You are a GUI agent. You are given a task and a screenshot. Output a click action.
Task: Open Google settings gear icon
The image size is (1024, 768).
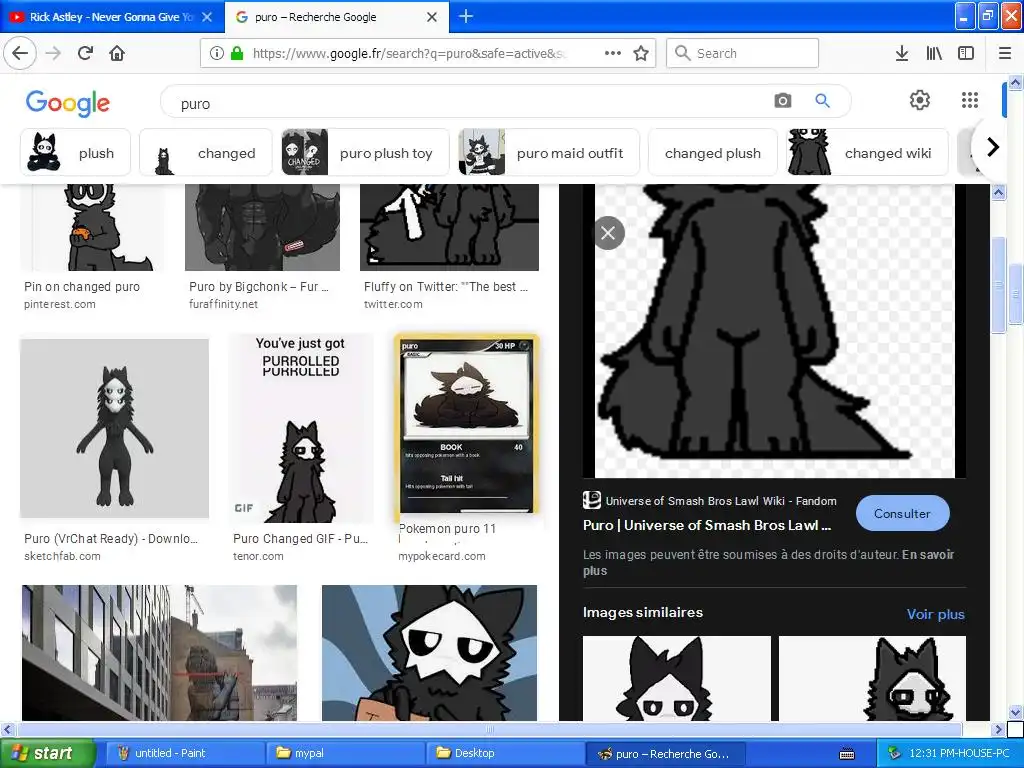920,100
